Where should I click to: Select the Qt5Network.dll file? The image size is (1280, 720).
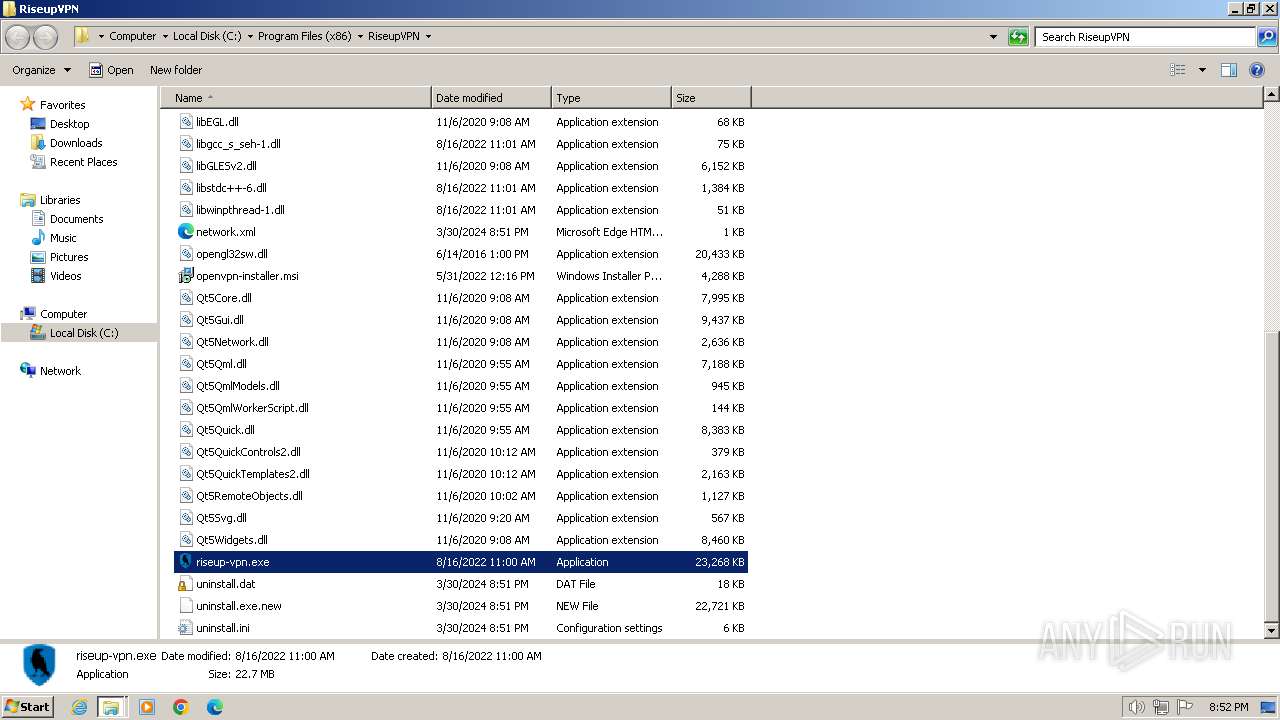[232, 342]
